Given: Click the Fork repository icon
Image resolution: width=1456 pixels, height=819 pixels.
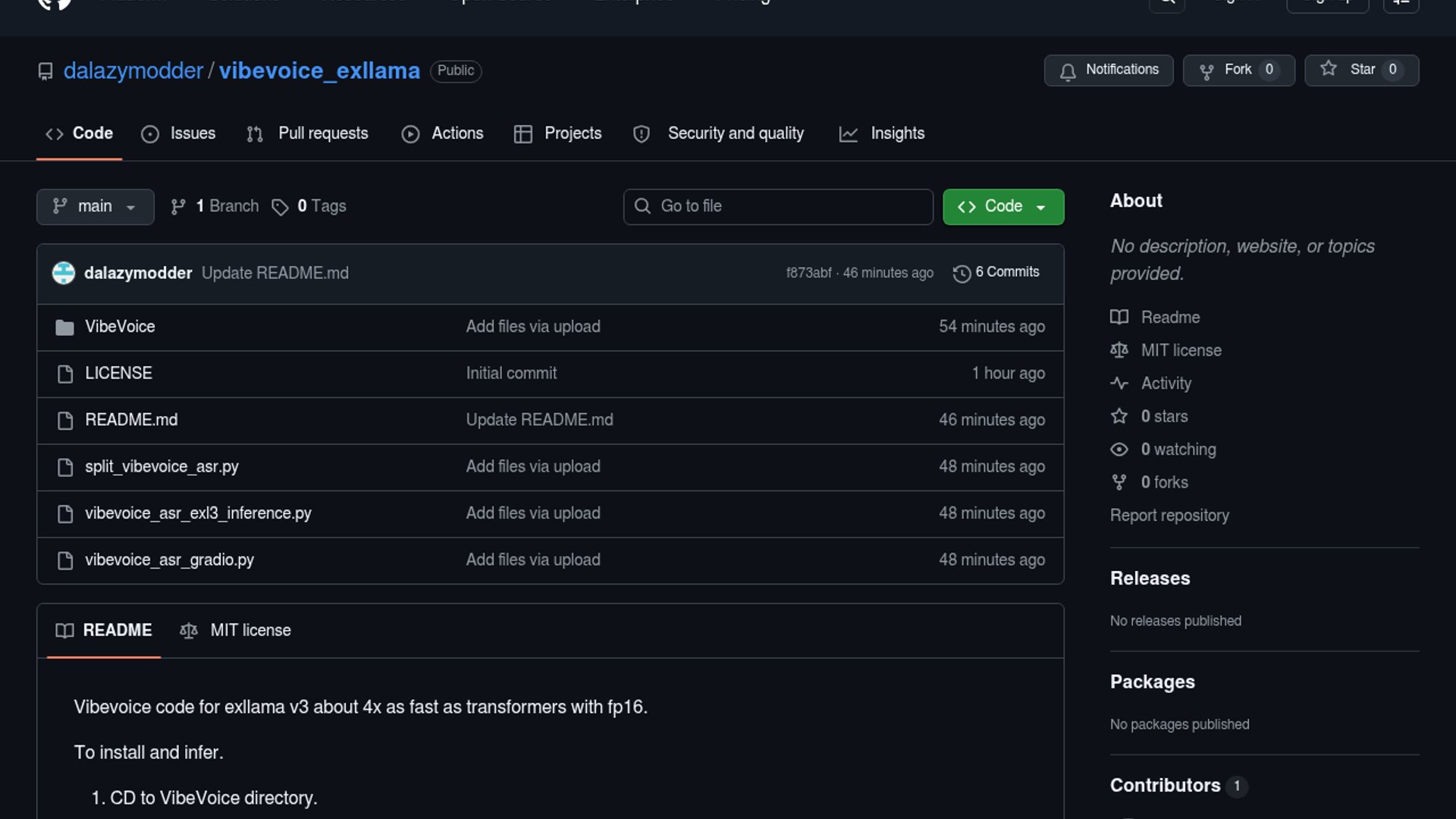Looking at the screenshot, I should coord(1207,71).
